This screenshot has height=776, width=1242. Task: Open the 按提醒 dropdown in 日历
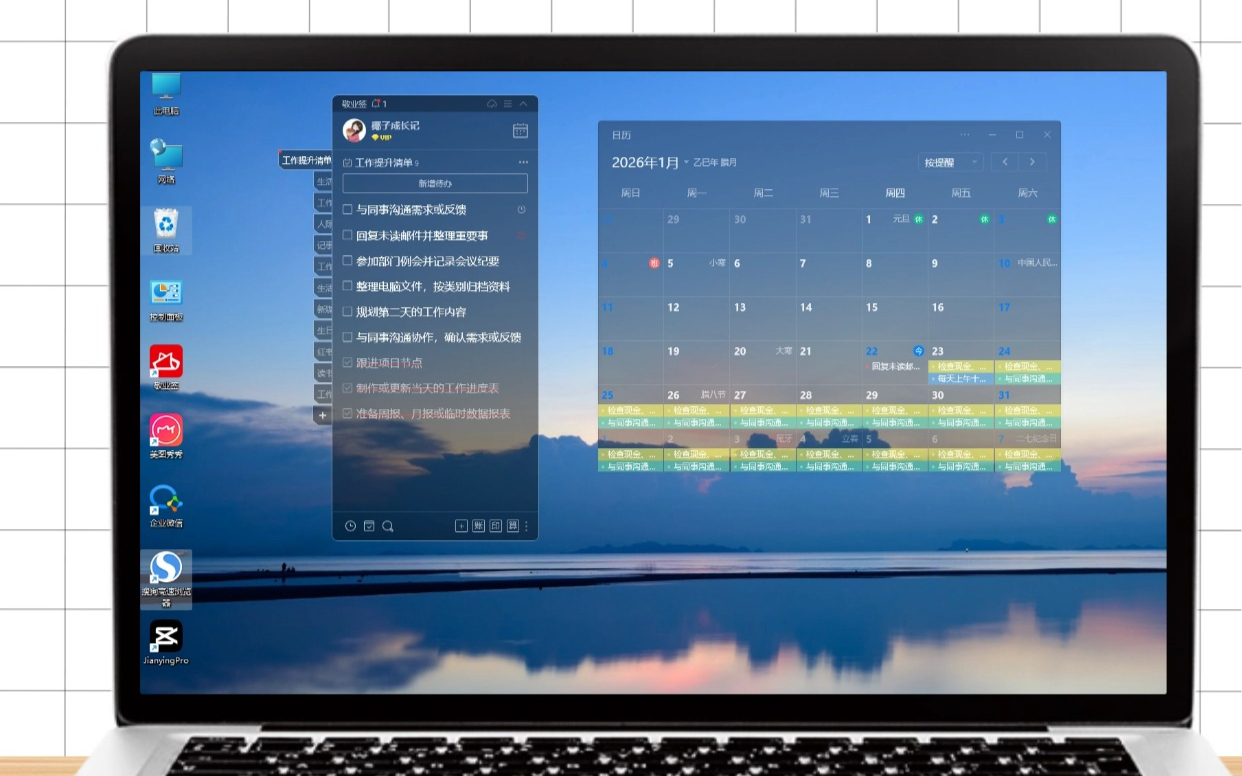(x=950, y=162)
